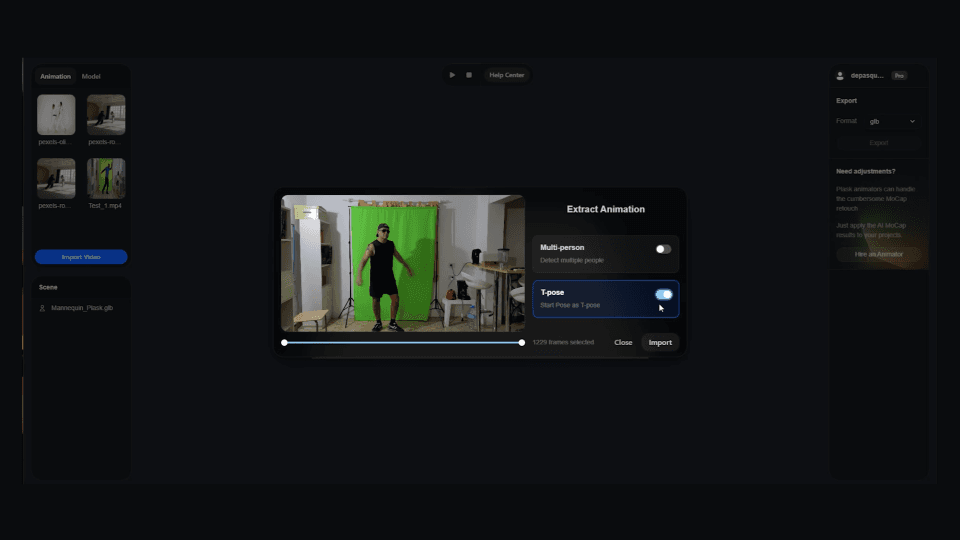Switch to the Model tab
960x540 pixels.
(x=91, y=76)
